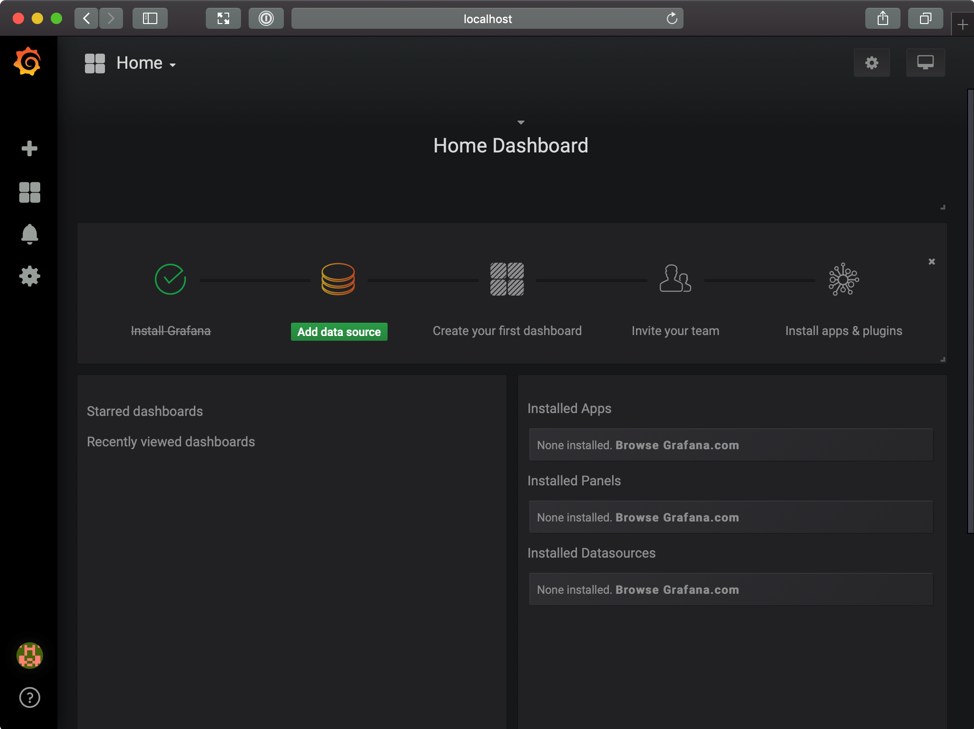
Task: Browse Grafana.com under Installed Apps
Action: click(677, 445)
